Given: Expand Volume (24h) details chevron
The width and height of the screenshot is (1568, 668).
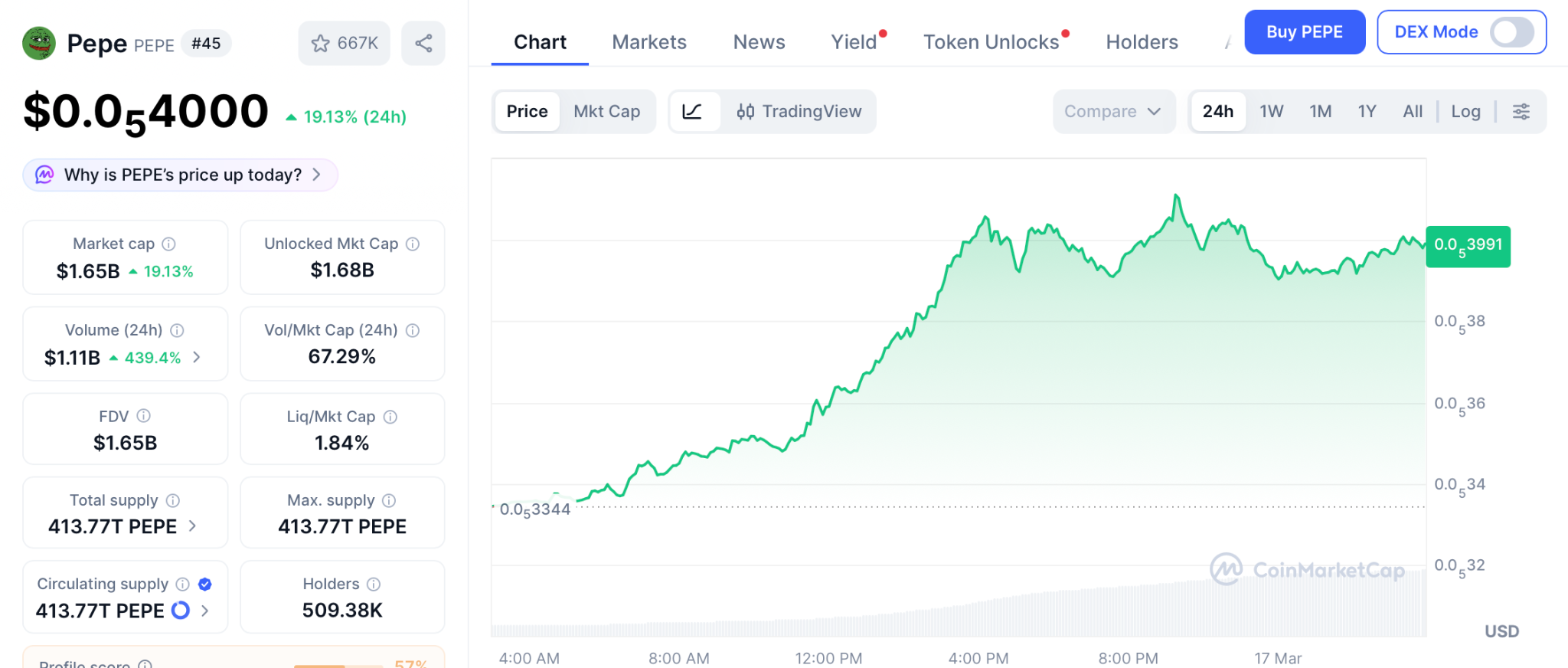Looking at the screenshot, I should tap(197, 357).
